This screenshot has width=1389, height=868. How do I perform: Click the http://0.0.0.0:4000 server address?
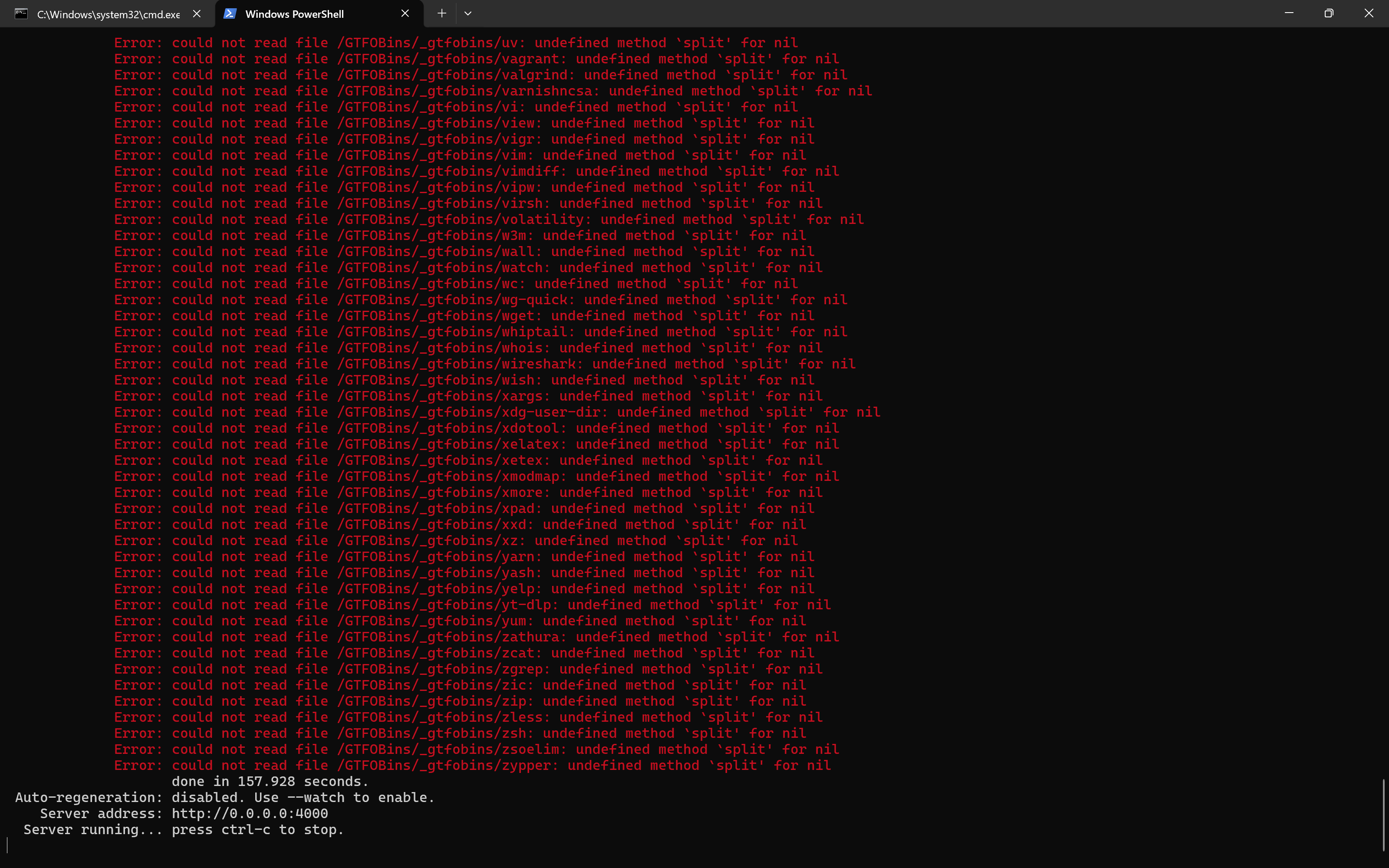point(250,813)
